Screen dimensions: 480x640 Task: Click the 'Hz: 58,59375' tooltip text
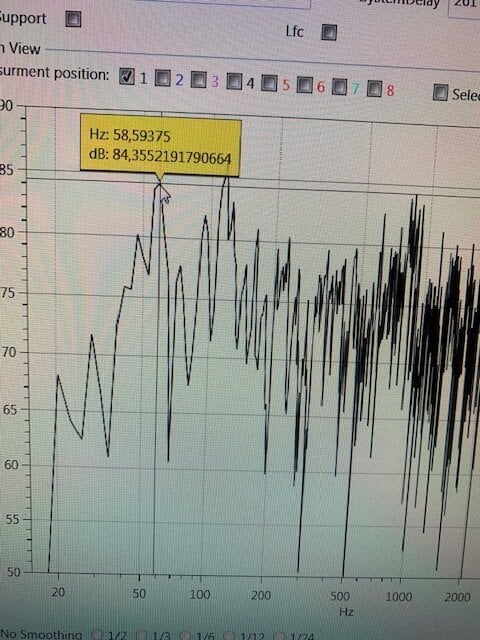(130, 135)
